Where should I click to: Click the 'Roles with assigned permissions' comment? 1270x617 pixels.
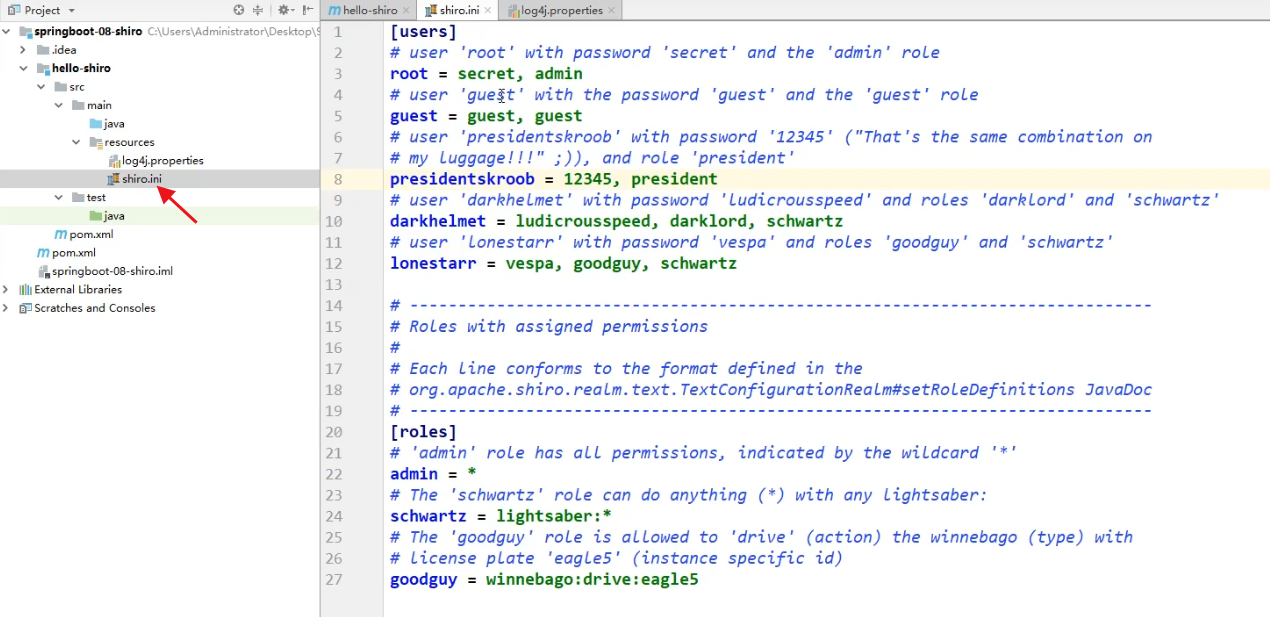[x=549, y=326]
